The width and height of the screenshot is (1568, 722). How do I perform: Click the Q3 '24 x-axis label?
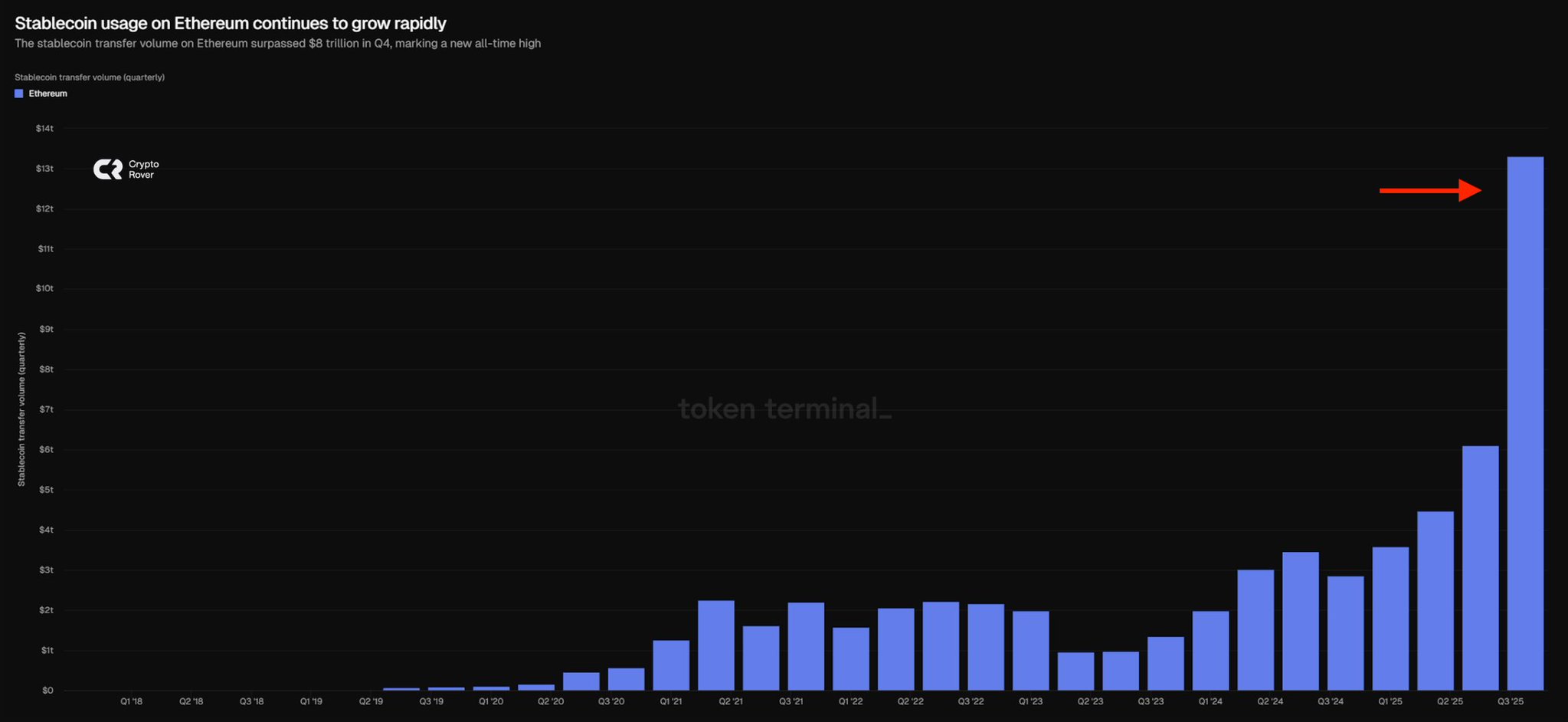[1331, 701]
